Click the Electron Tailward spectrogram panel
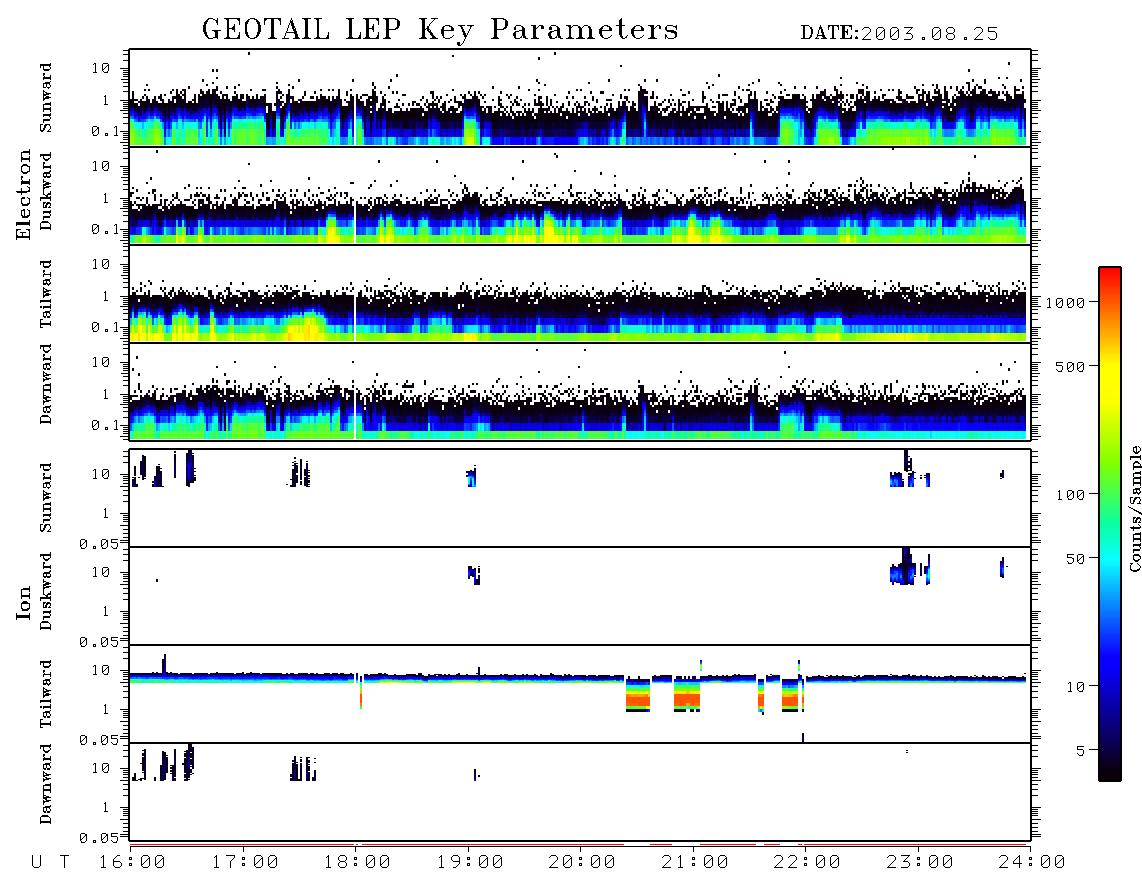 click(580, 294)
